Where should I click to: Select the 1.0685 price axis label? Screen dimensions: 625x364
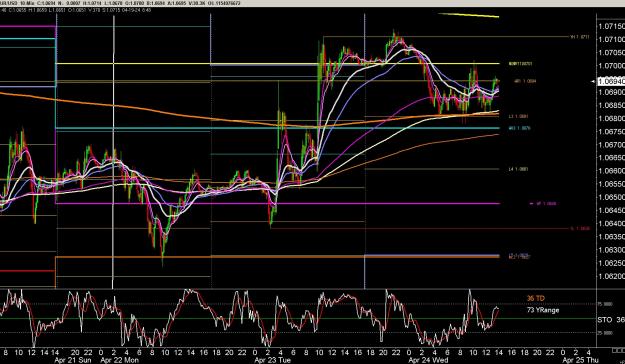(x=611, y=105)
